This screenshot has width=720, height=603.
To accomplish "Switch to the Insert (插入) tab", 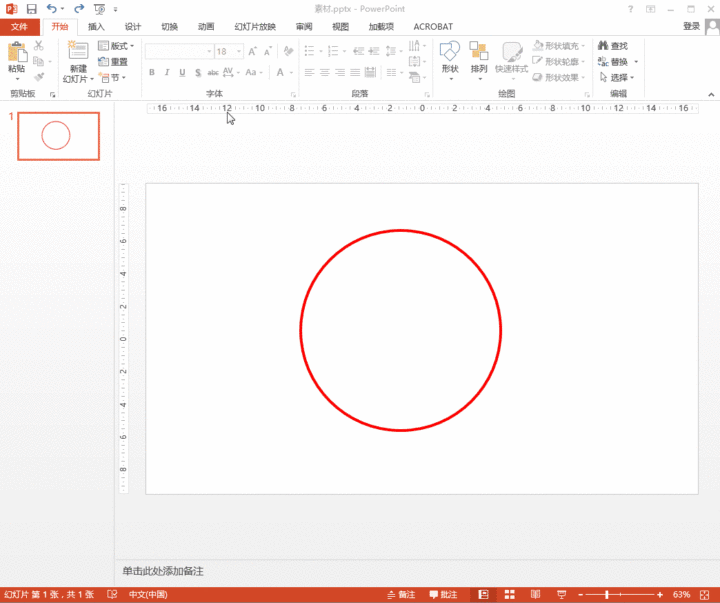I will click(x=96, y=27).
